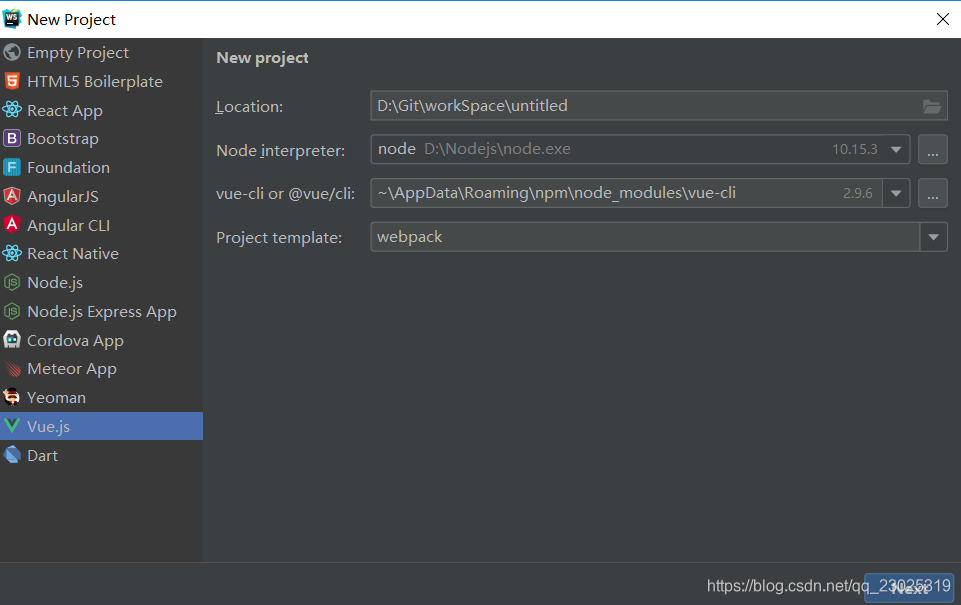961x605 pixels.
Task: Click the Dart logo icon
Action: pyautogui.click(x=12, y=455)
